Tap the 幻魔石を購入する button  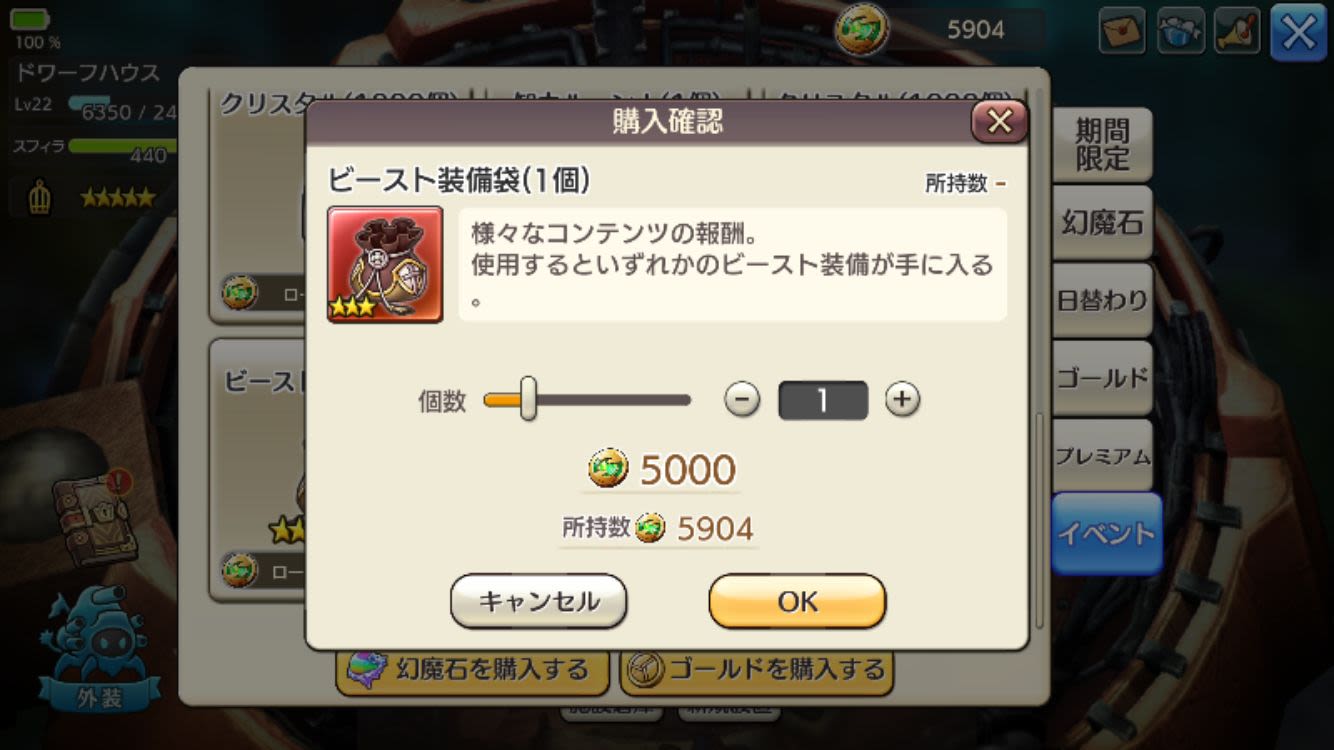coord(472,669)
